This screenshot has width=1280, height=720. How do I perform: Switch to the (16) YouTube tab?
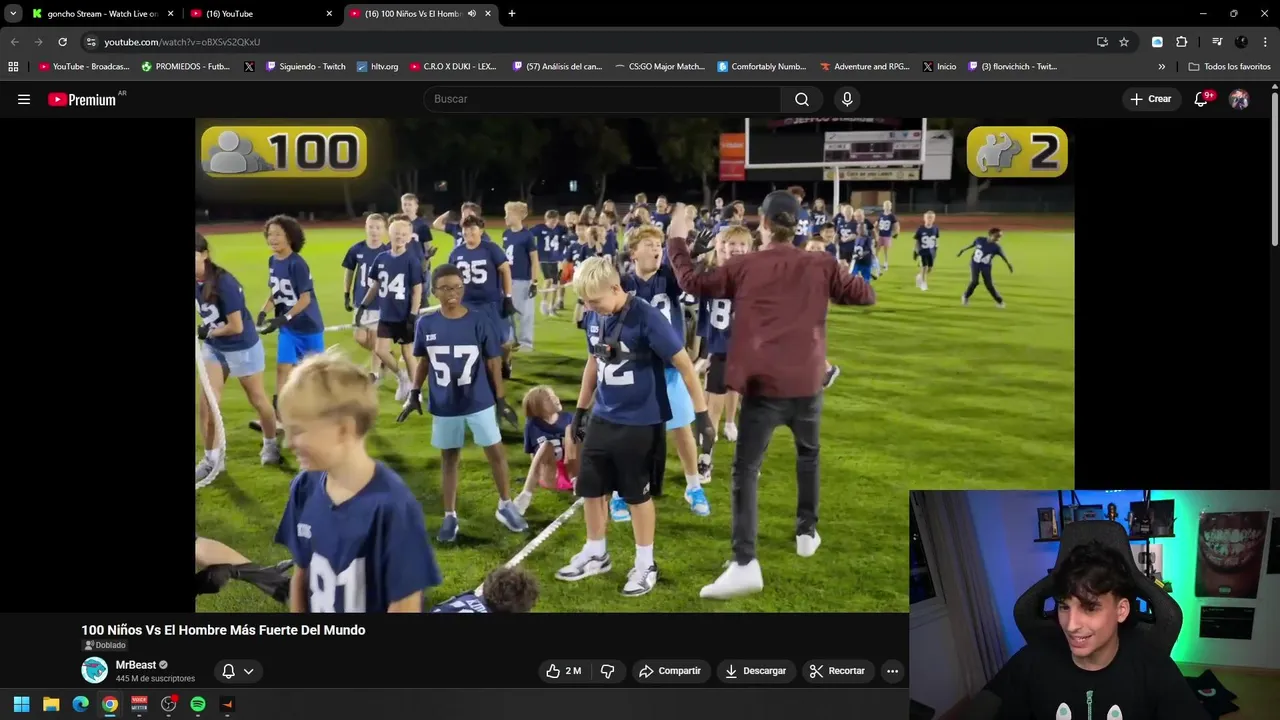click(x=260, y=14)
